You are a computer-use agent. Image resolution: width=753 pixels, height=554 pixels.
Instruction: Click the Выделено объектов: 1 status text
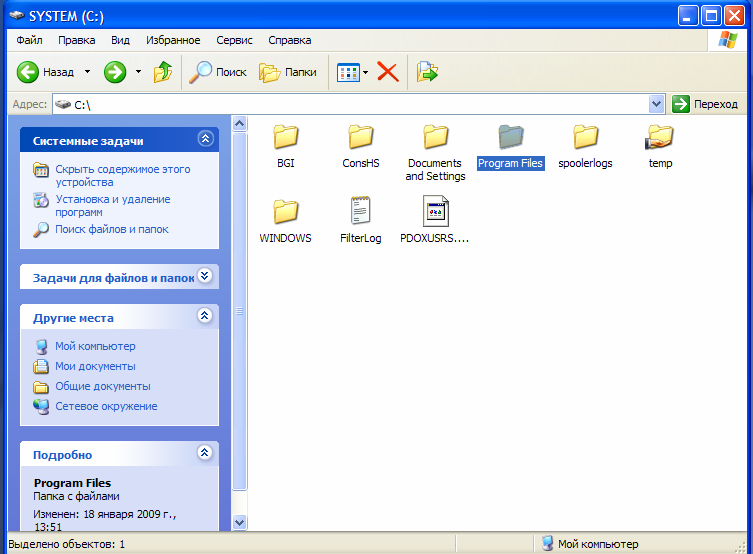click(x=66, y=544)
